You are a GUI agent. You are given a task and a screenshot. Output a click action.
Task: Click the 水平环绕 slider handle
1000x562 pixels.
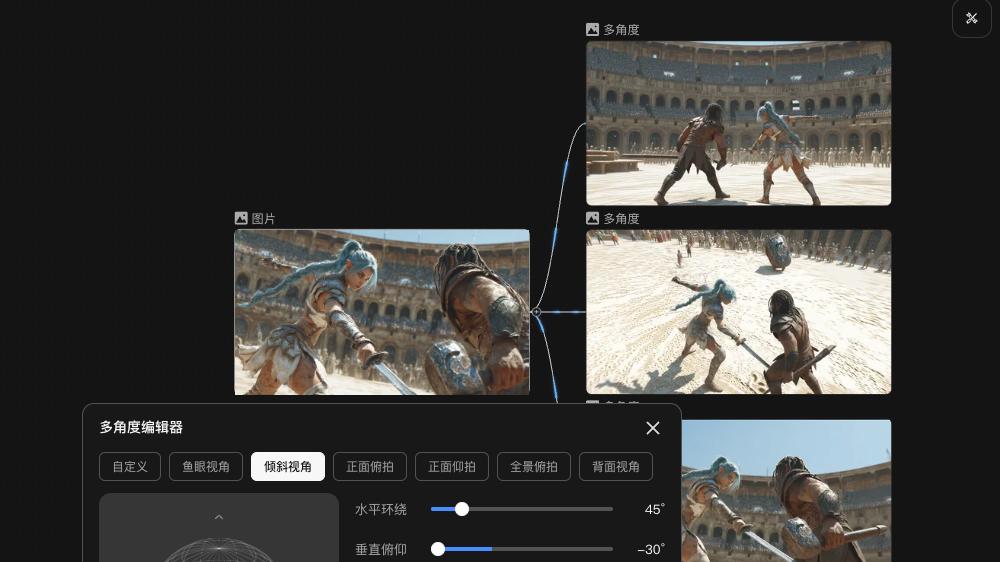click(x=462, y=509)
